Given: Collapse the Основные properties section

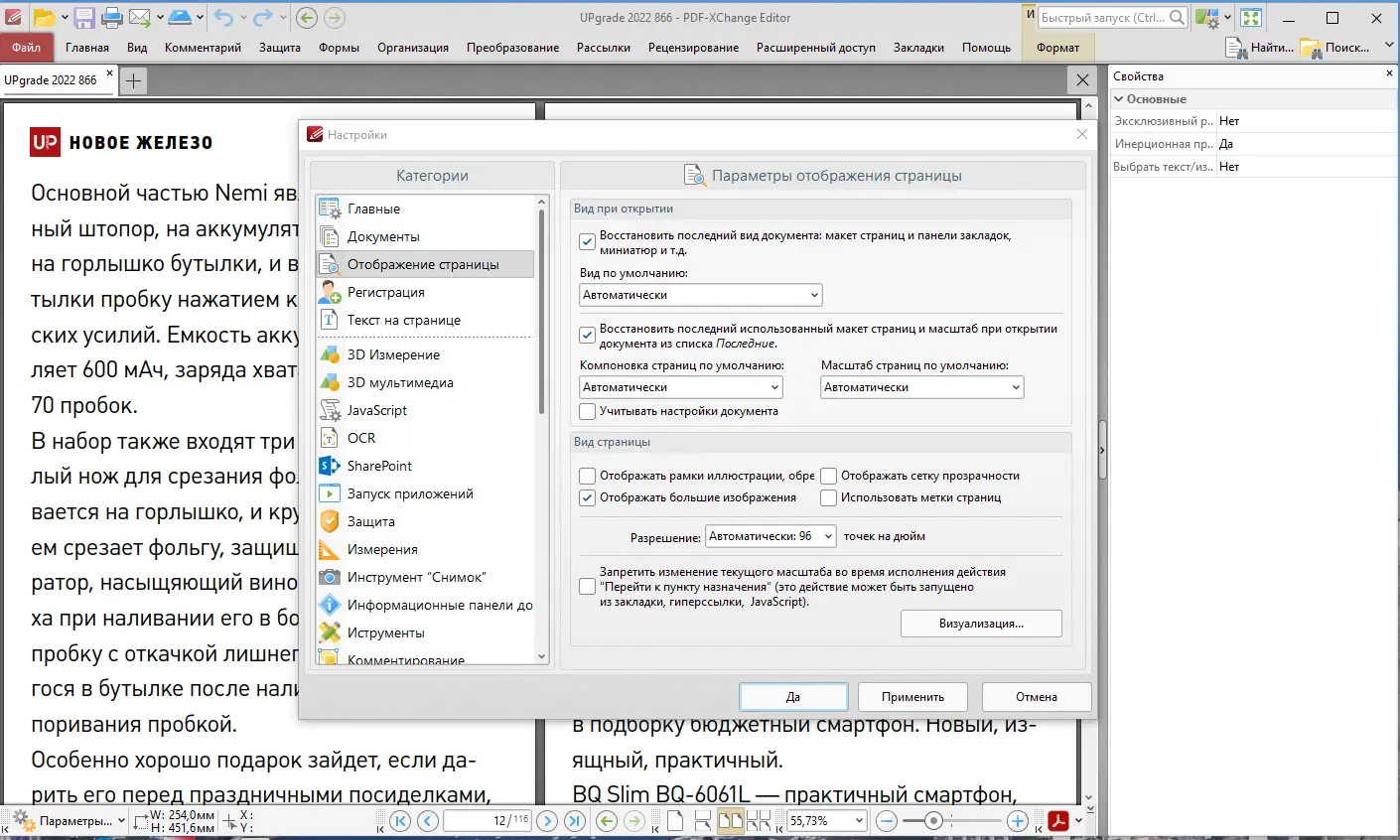Looking at the screenshot, I should [1119, 99].
